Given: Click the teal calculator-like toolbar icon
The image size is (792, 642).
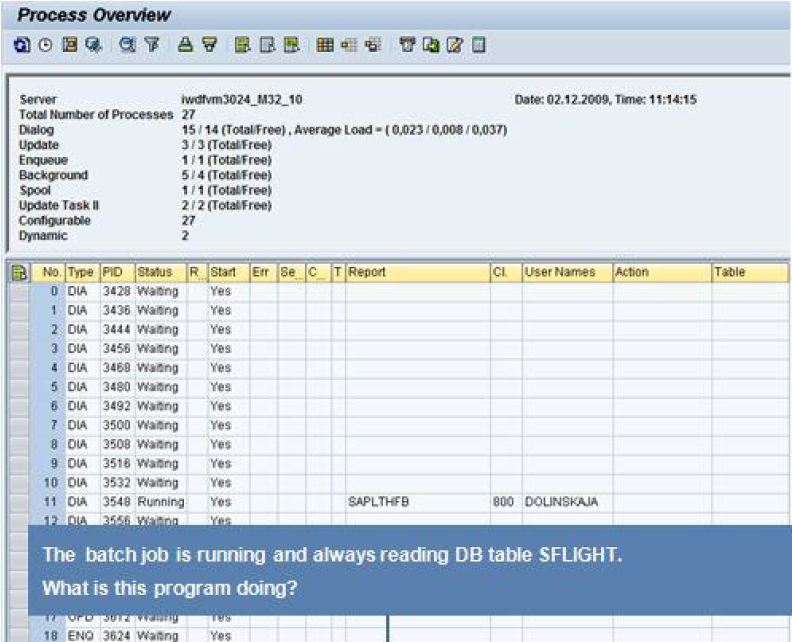Looking at the screenshot, I should tap(479, 45).
